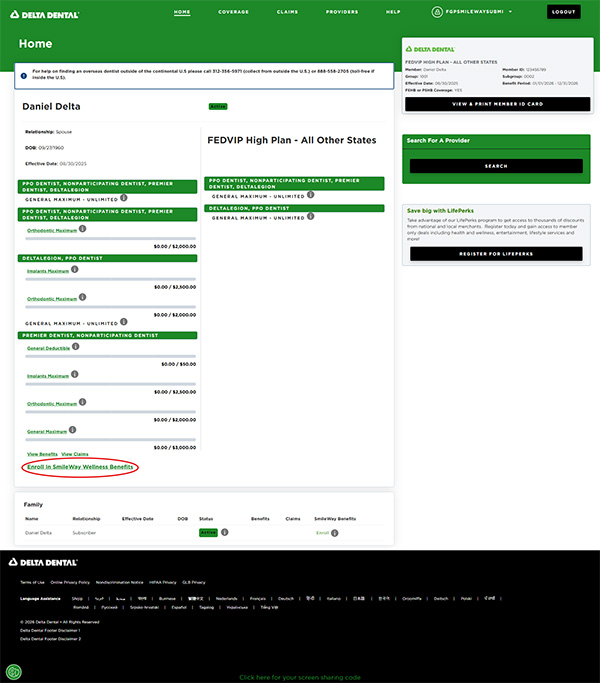Click the Save big with LifePerks heading
This screenshot has width=600, height=683.
point(441,211)
